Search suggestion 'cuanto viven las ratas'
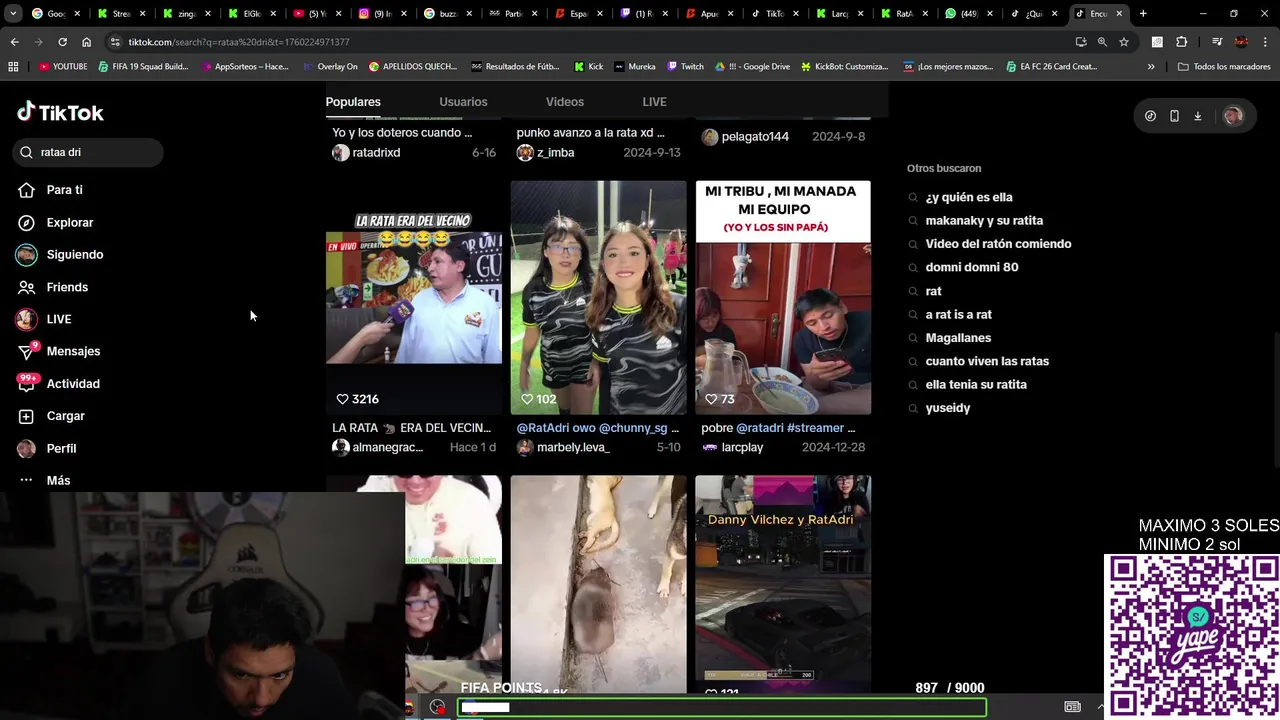 coord(987,361)
